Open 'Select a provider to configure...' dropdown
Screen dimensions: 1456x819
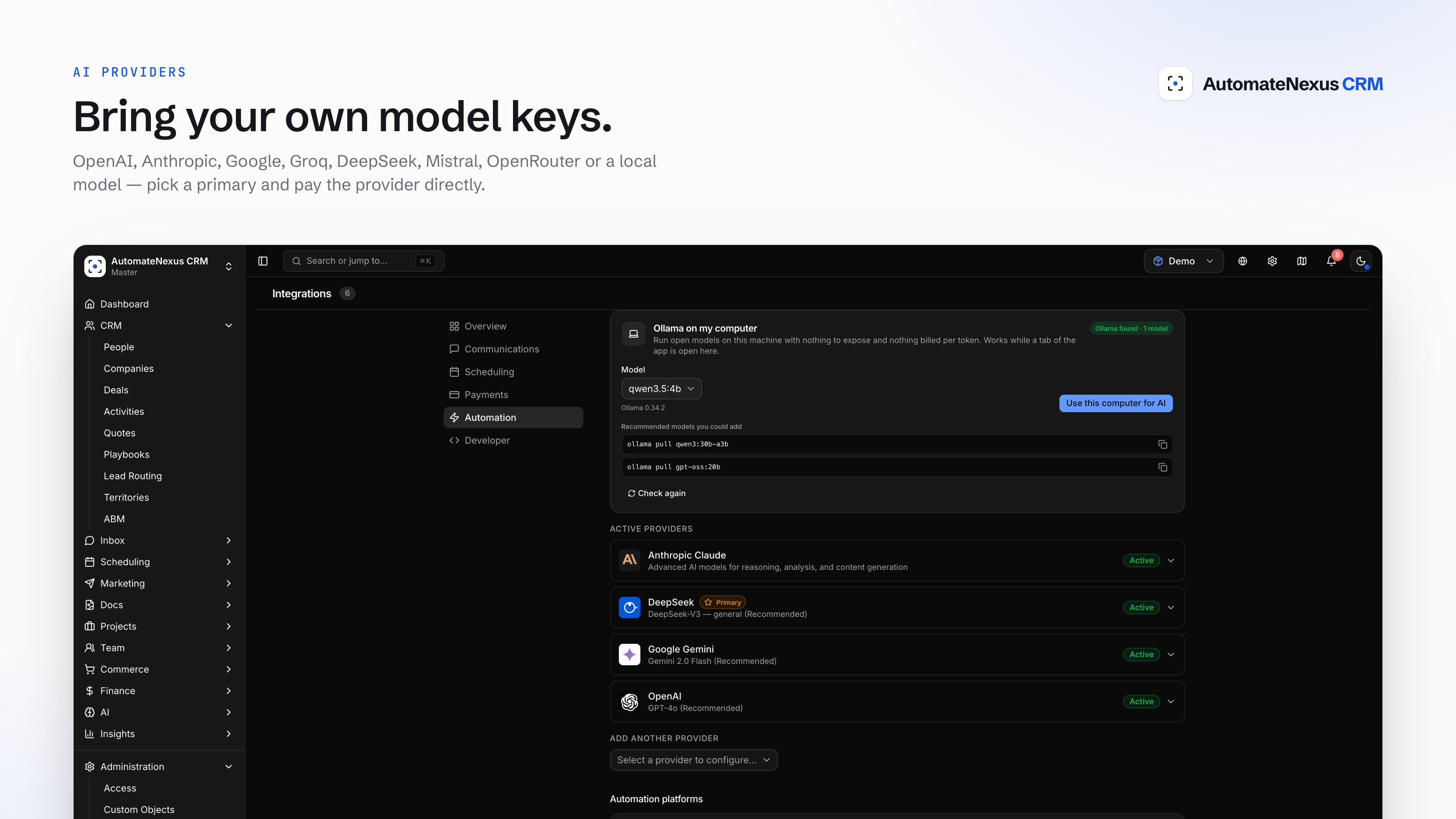point(693,760)
